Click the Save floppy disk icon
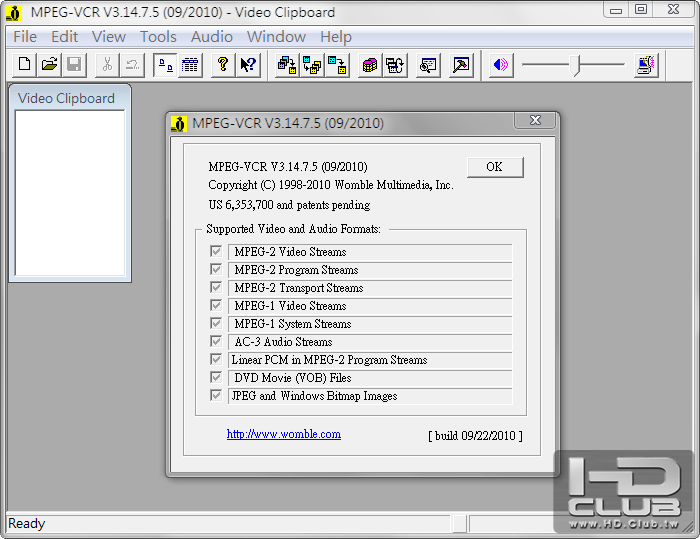The image size is (700, 539). tap(74, 65)
